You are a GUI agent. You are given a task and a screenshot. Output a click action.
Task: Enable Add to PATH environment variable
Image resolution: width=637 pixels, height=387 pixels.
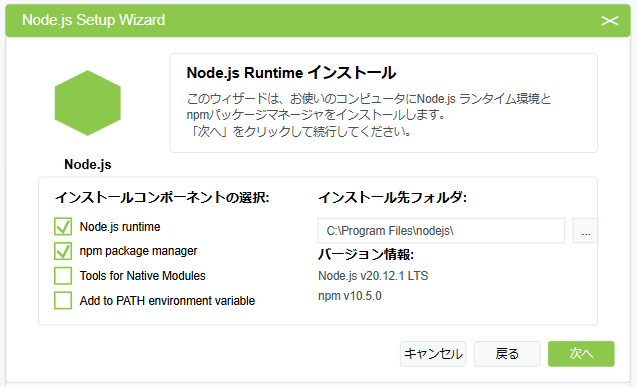[63, 301]
